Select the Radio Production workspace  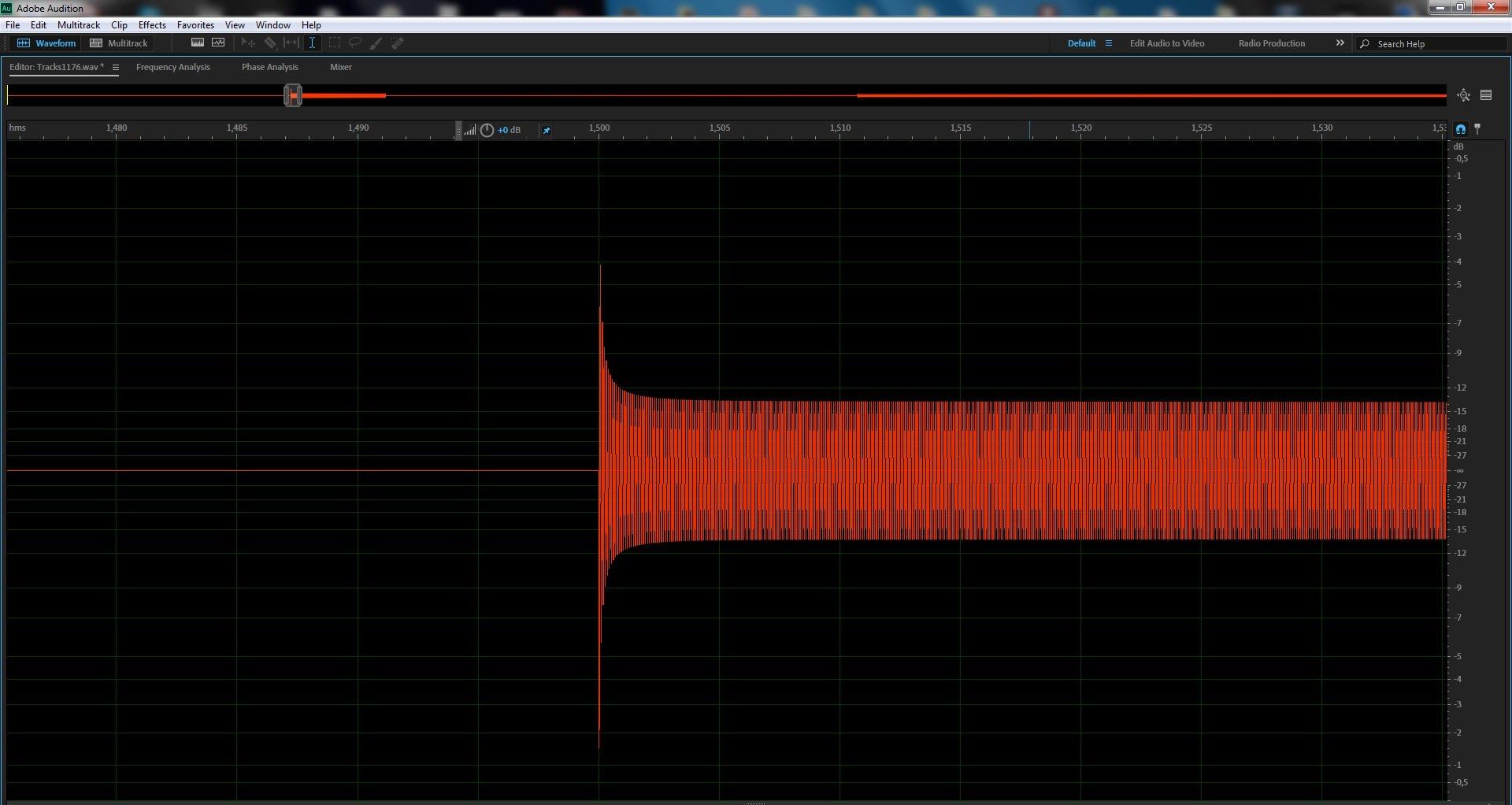1271,43
